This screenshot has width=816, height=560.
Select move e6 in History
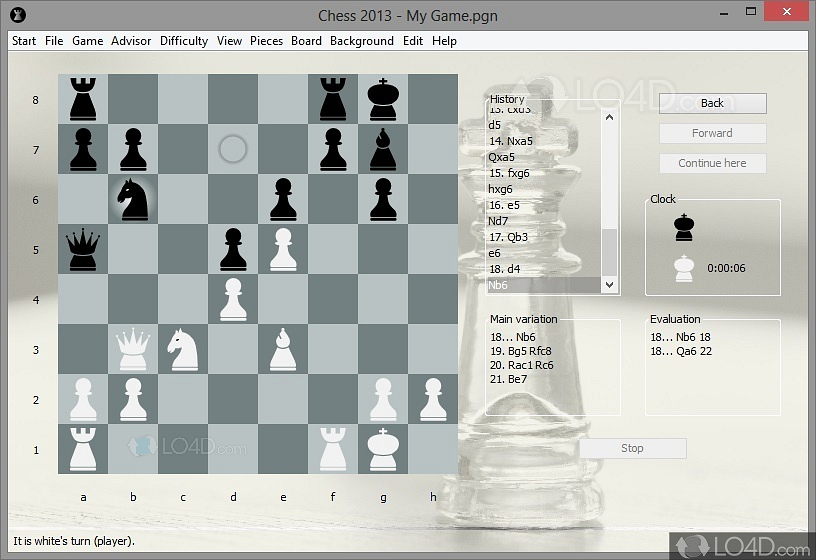(494, 253)
